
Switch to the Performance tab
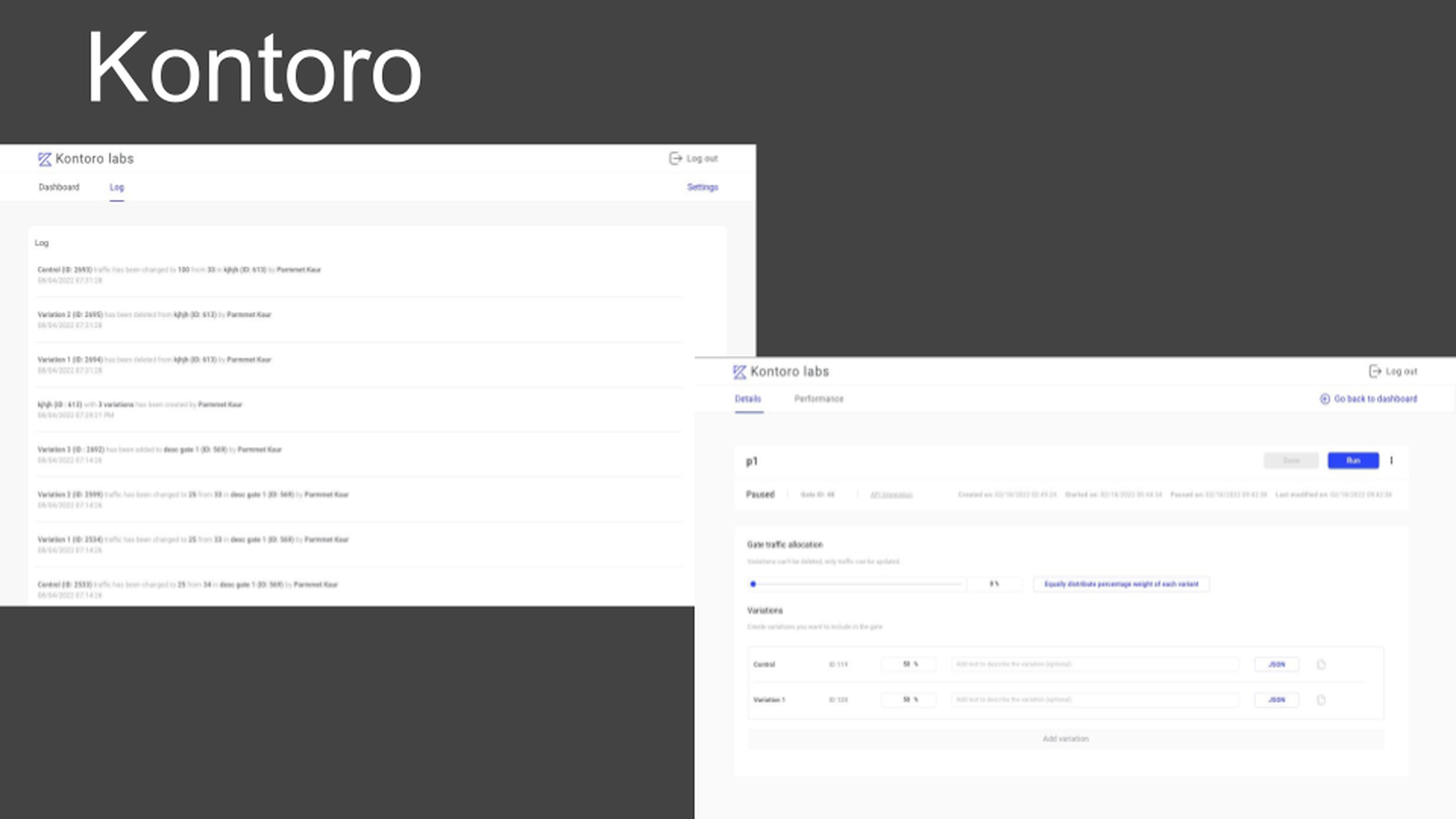coord(818,399)
